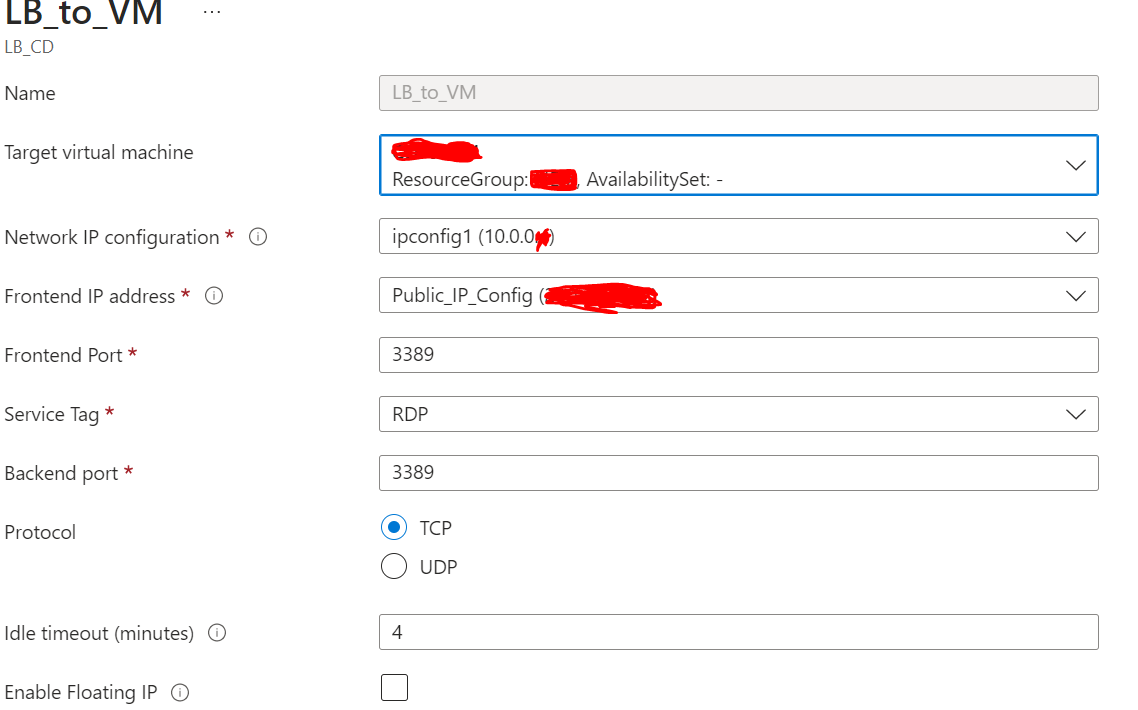
Task: Click inside the Backend port field
Action: point(738,472)
